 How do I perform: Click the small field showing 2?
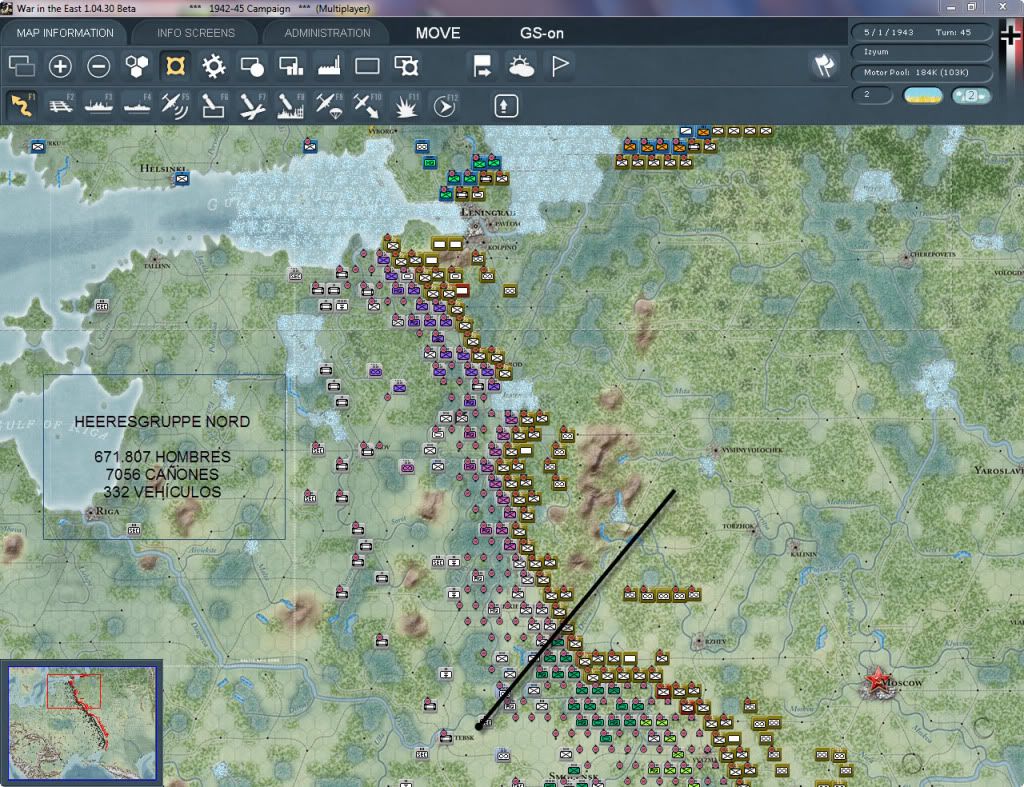click(872, 95)
